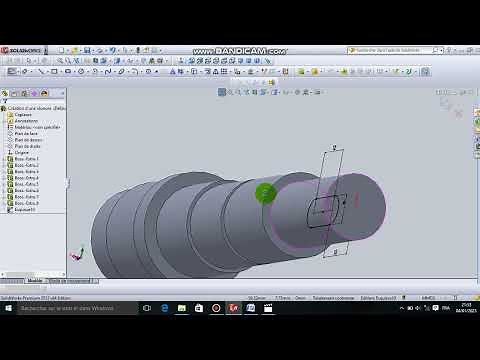
Task: Select the Circle sketch tool
Action: (81, 71)
